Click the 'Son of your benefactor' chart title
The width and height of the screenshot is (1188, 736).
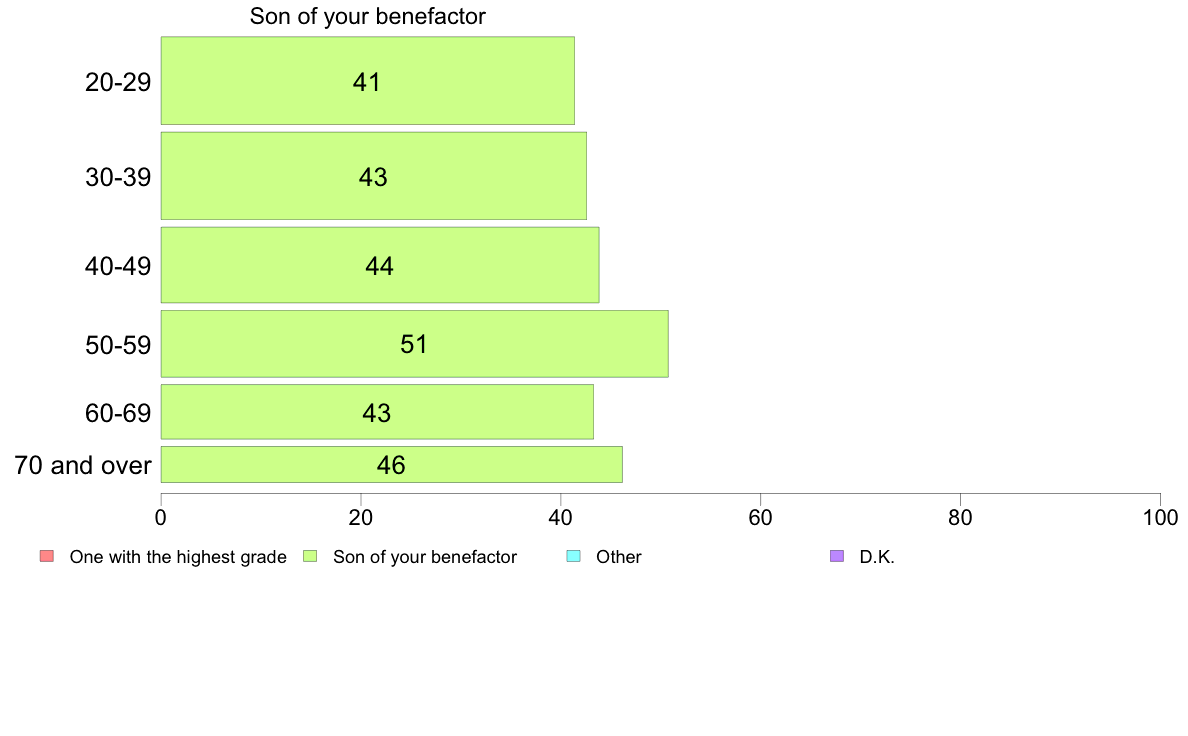pyautogui.click(x=367, y=16)
